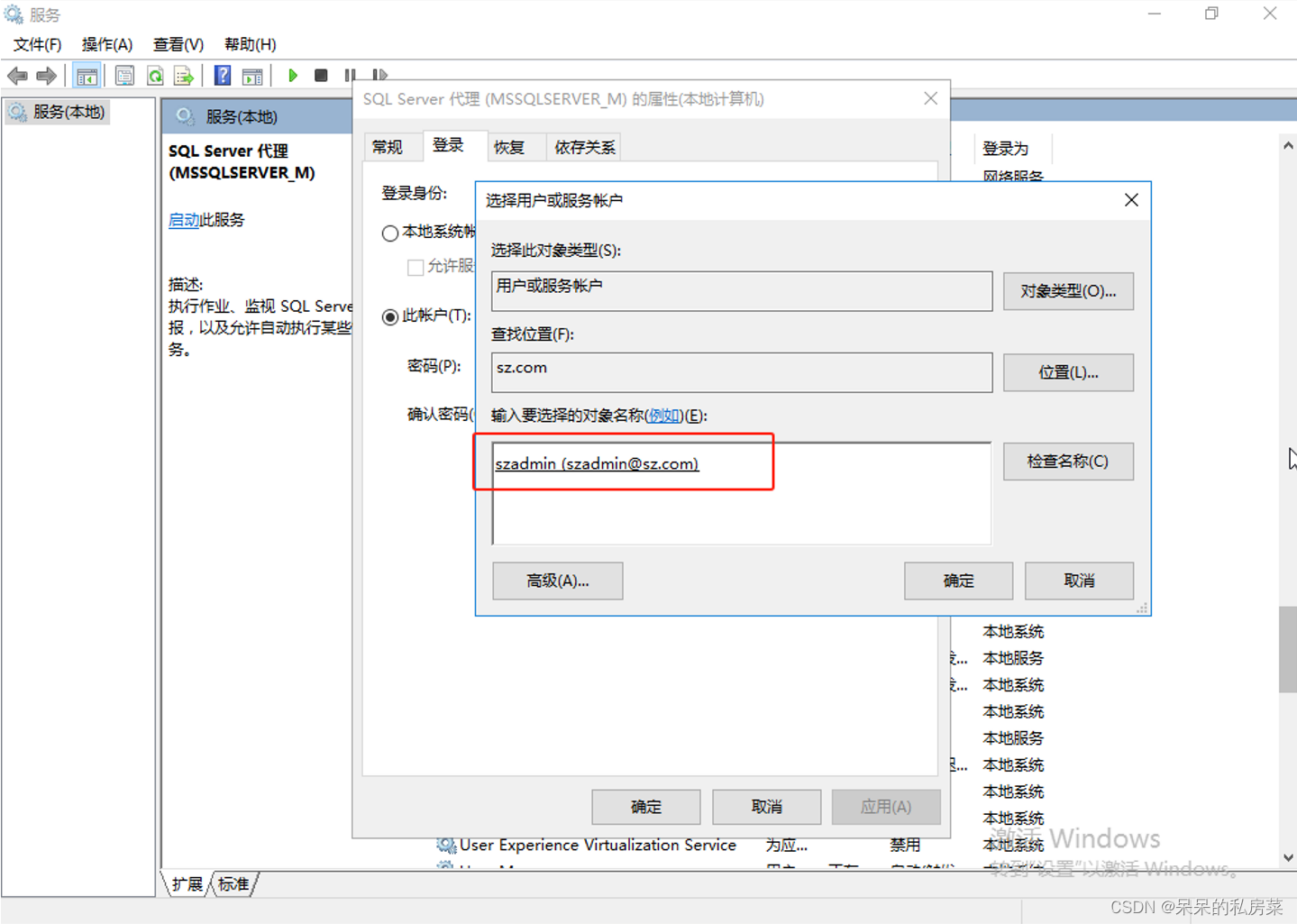Click the Export List toolbar icon
This screenshot has width=1297, height=924.
pos(184,76)
